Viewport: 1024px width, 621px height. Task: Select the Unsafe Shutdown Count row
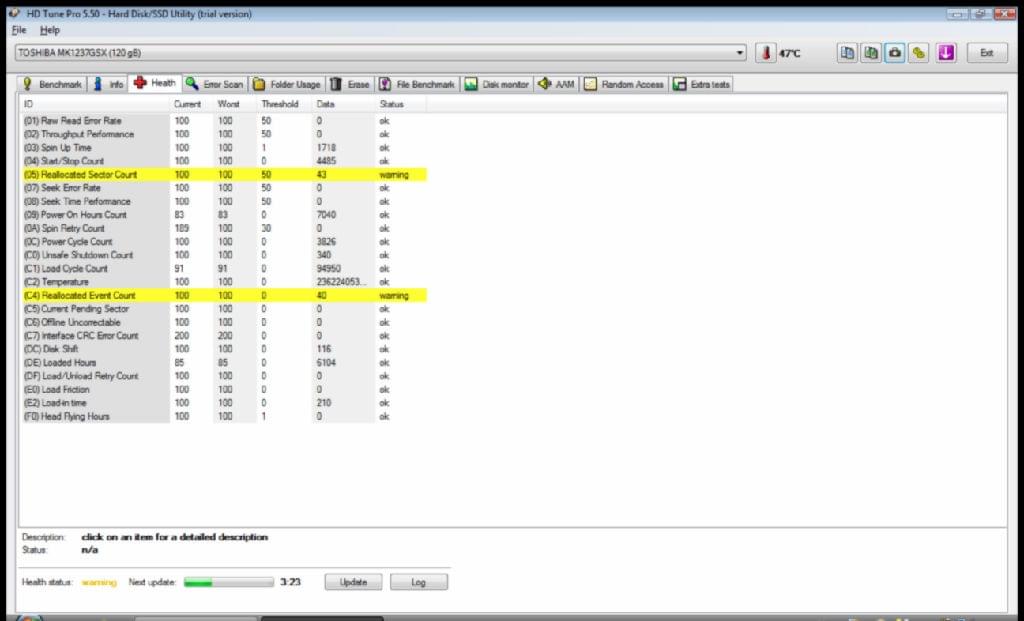coord(224,255)
